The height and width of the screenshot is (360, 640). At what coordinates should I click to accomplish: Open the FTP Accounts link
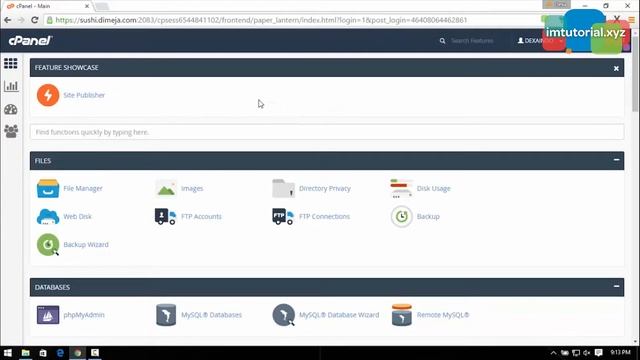click(x=201, y=217)
